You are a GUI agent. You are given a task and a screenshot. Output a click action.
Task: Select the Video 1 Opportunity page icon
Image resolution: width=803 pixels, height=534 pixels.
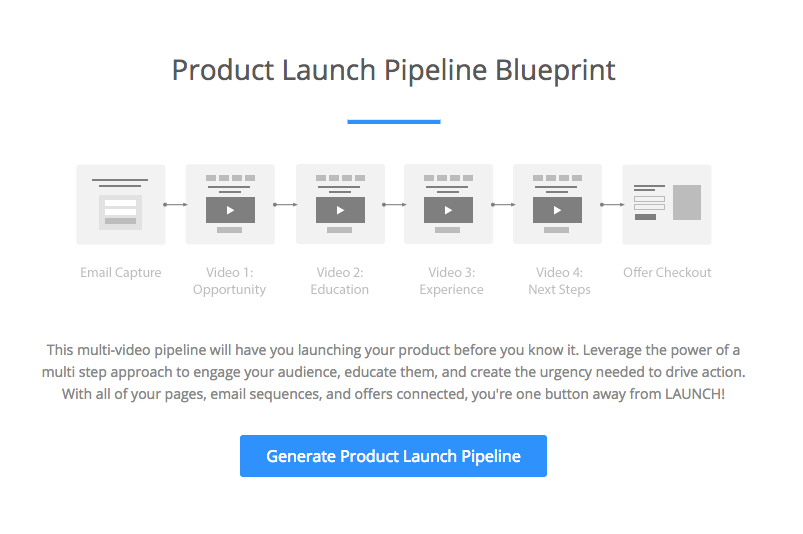pos(230,204)
